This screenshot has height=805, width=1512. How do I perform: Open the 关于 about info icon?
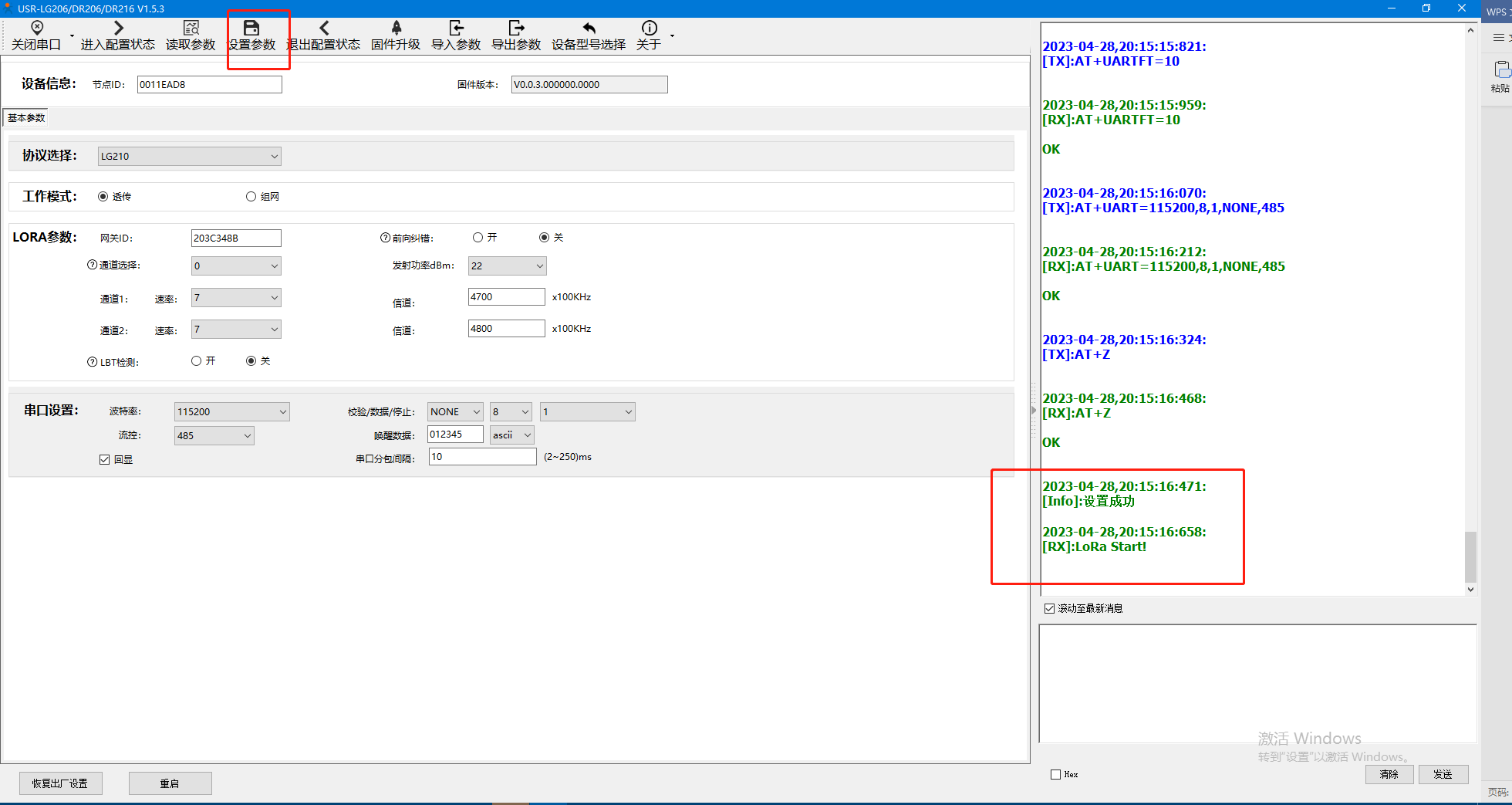pyautogui.click(x=649, y=29)
